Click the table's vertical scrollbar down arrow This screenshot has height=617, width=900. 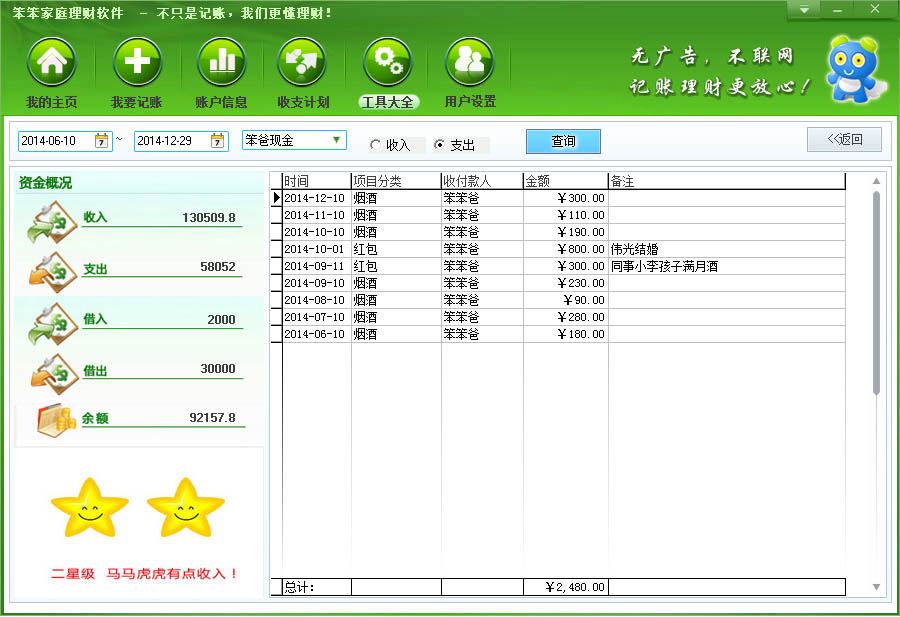pyautogui.click(x=877, y=587)
